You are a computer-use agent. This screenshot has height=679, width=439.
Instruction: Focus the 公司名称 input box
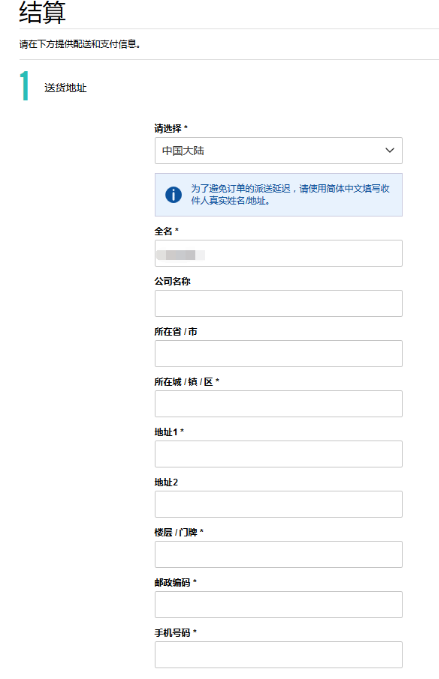pos(279,304)
